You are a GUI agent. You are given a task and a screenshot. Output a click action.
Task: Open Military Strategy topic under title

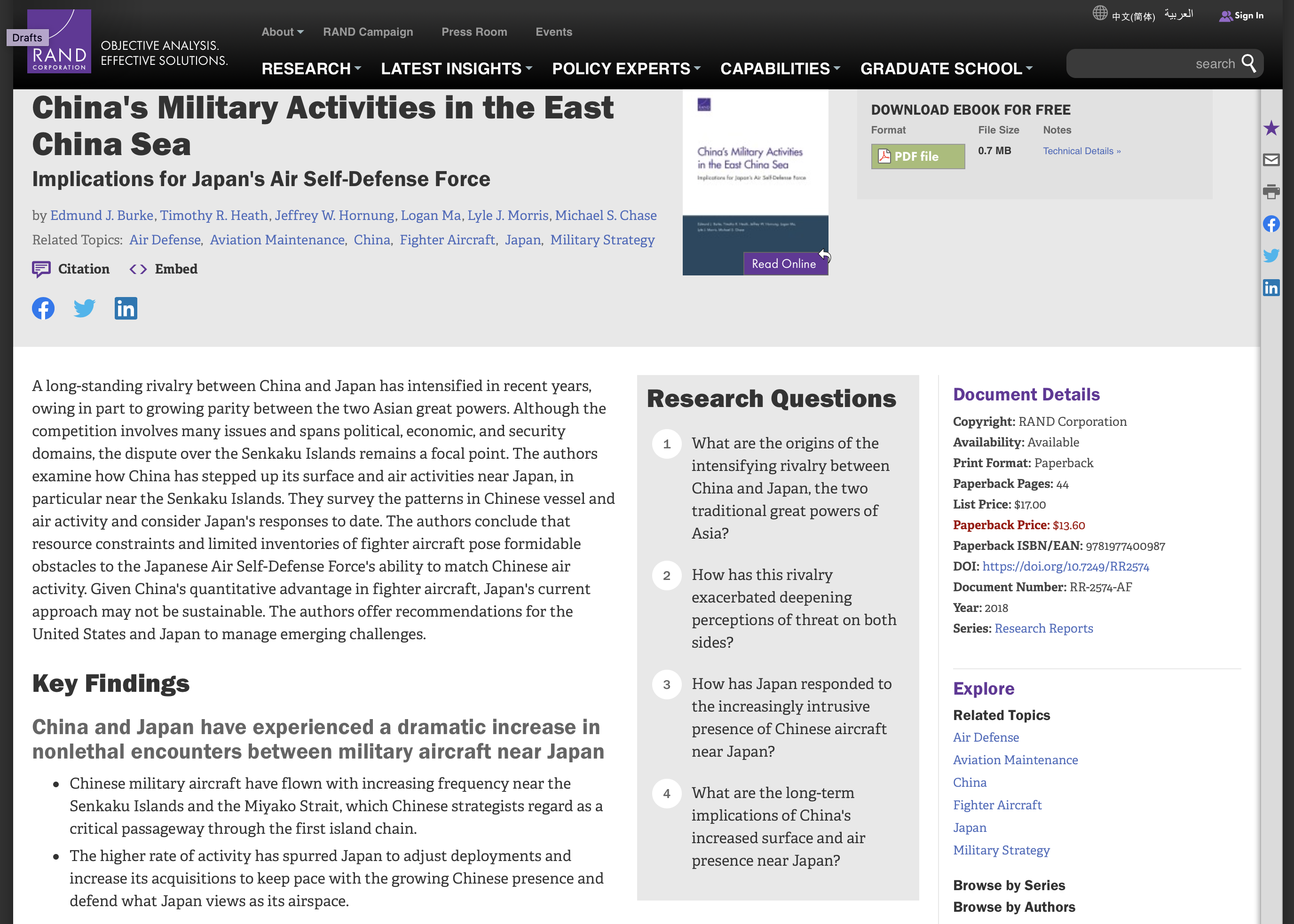tap(602, 240)
